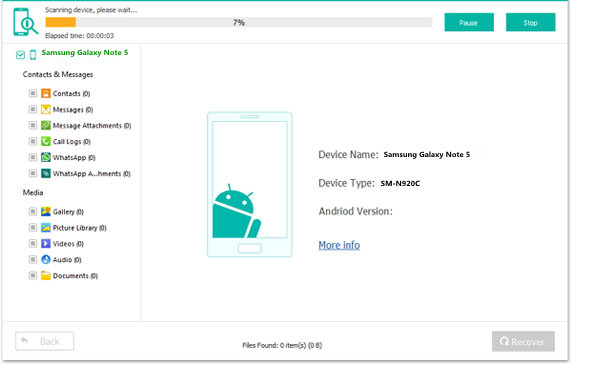600x365 pixels.
Task: Open the More info link
Action: click(339, 245)
